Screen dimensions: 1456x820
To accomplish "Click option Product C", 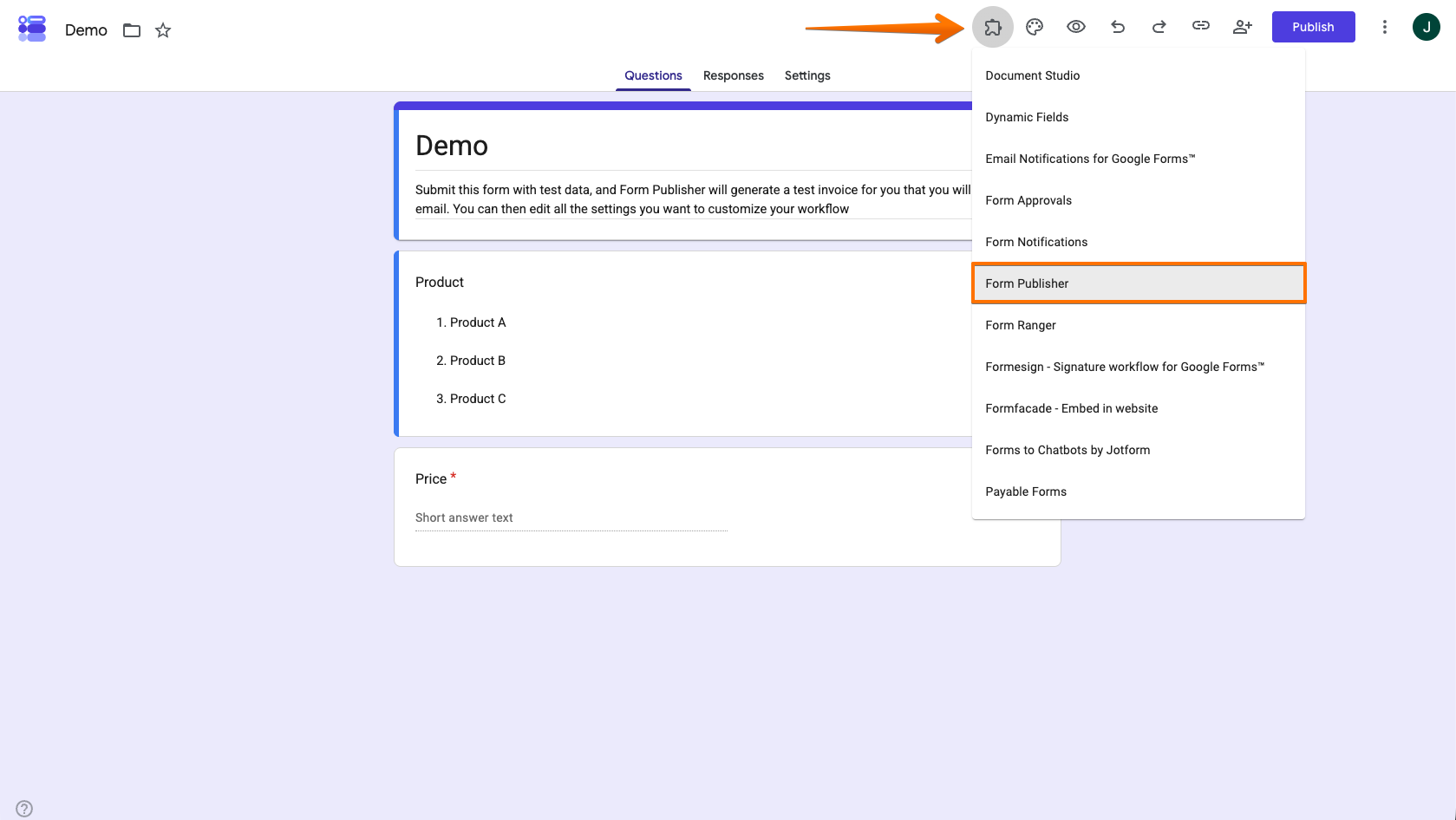I will click(x=478, y=399).
